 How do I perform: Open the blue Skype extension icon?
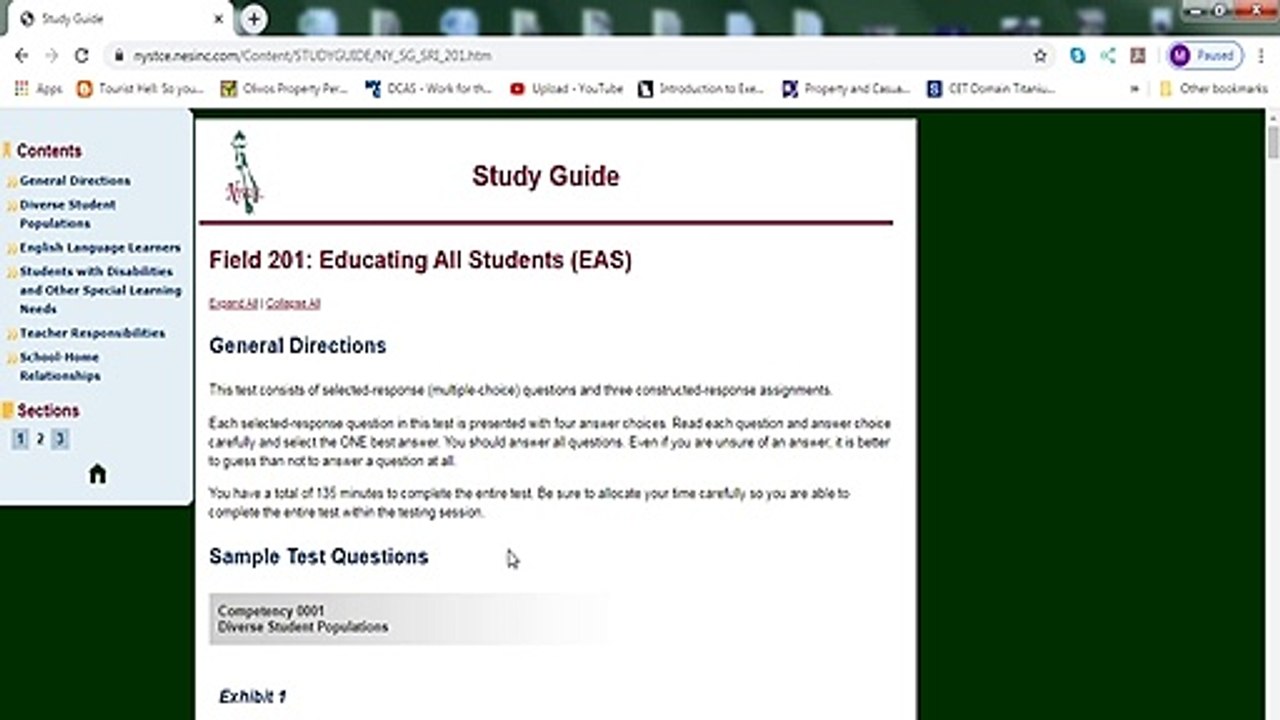[x=1077, y=56]
